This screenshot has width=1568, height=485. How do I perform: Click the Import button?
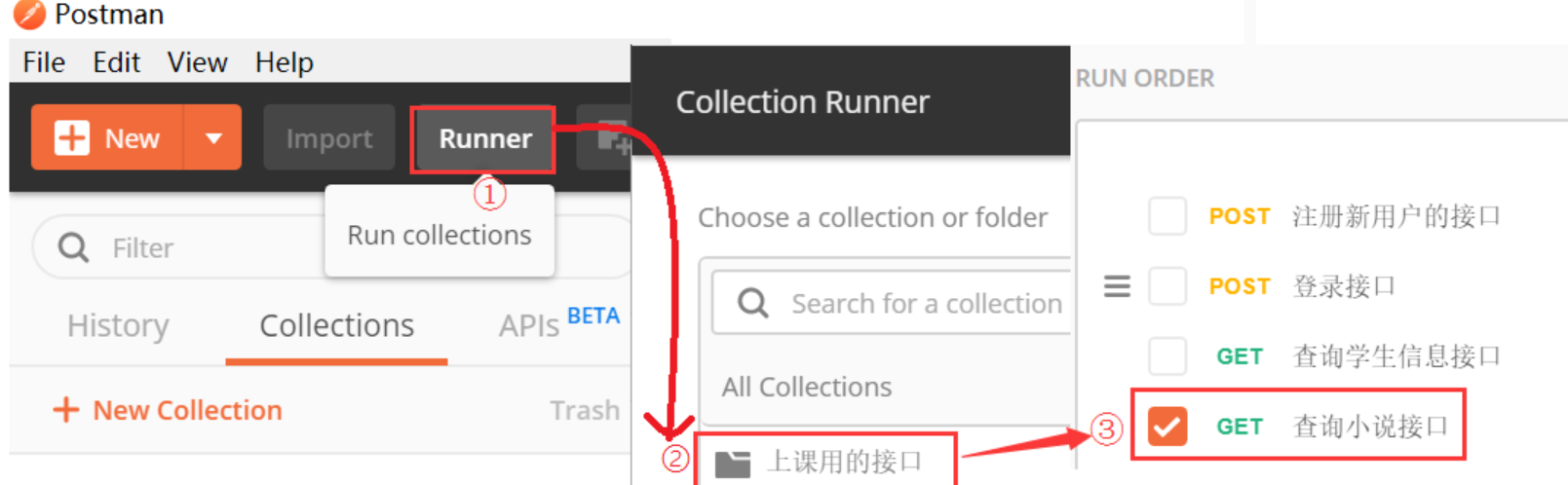point(328,139)
